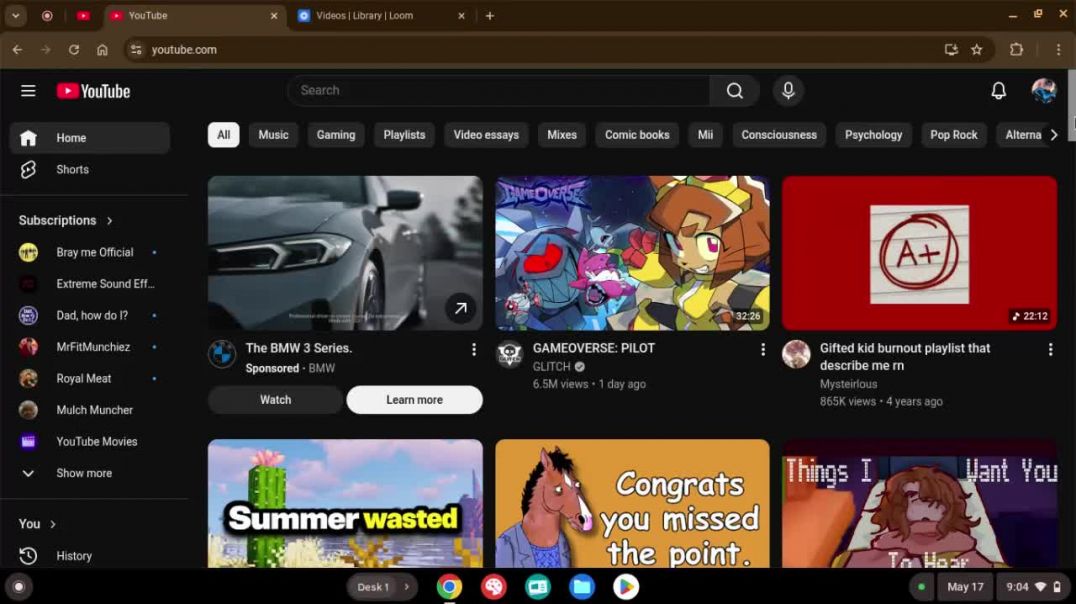Show more category chips with right arrow
The image size is (1076, 604).
click(1054, 135)
